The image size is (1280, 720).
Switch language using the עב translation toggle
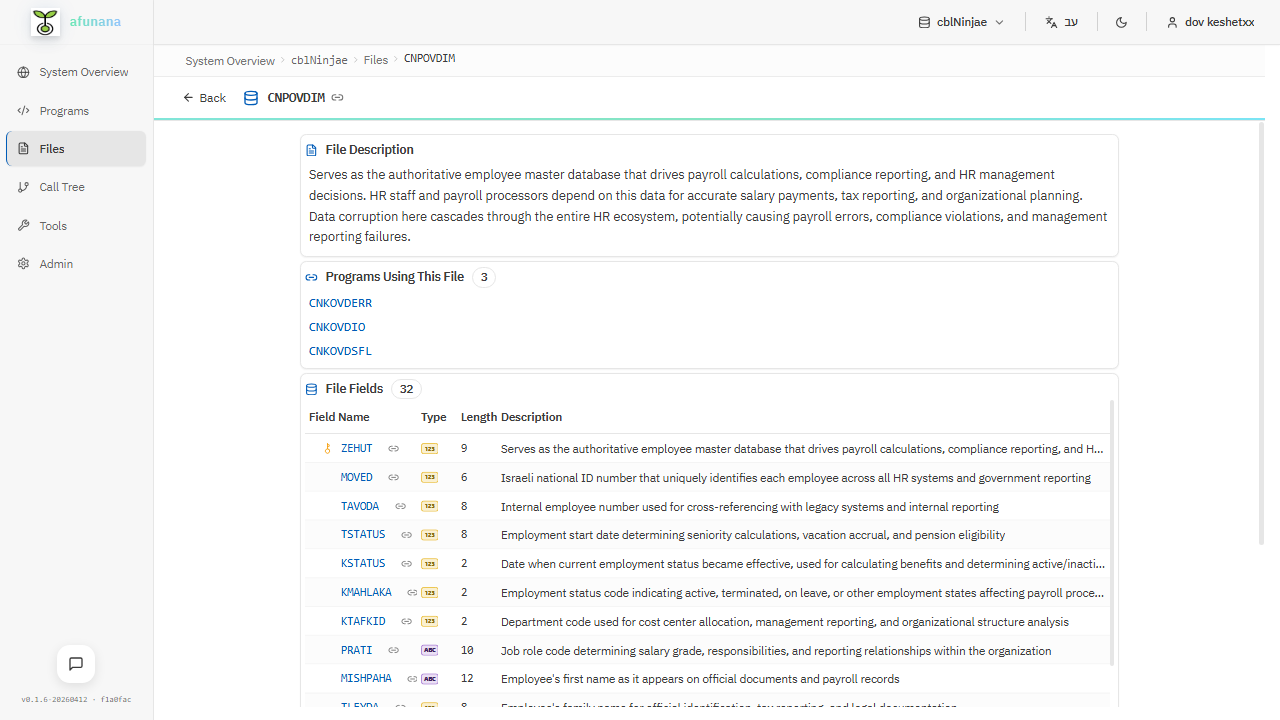[x=1061, y=21]
